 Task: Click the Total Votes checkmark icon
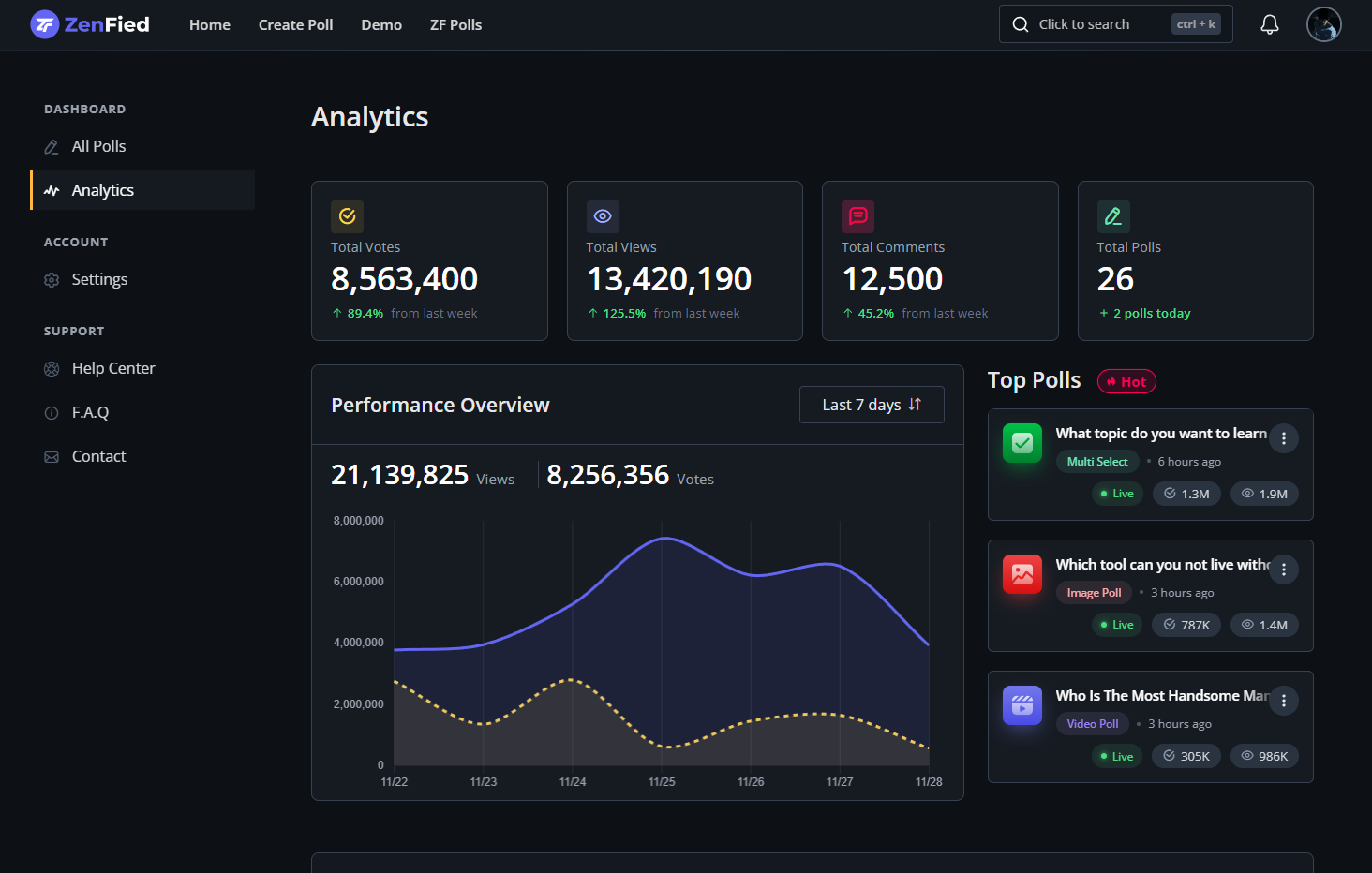point(347,215)
